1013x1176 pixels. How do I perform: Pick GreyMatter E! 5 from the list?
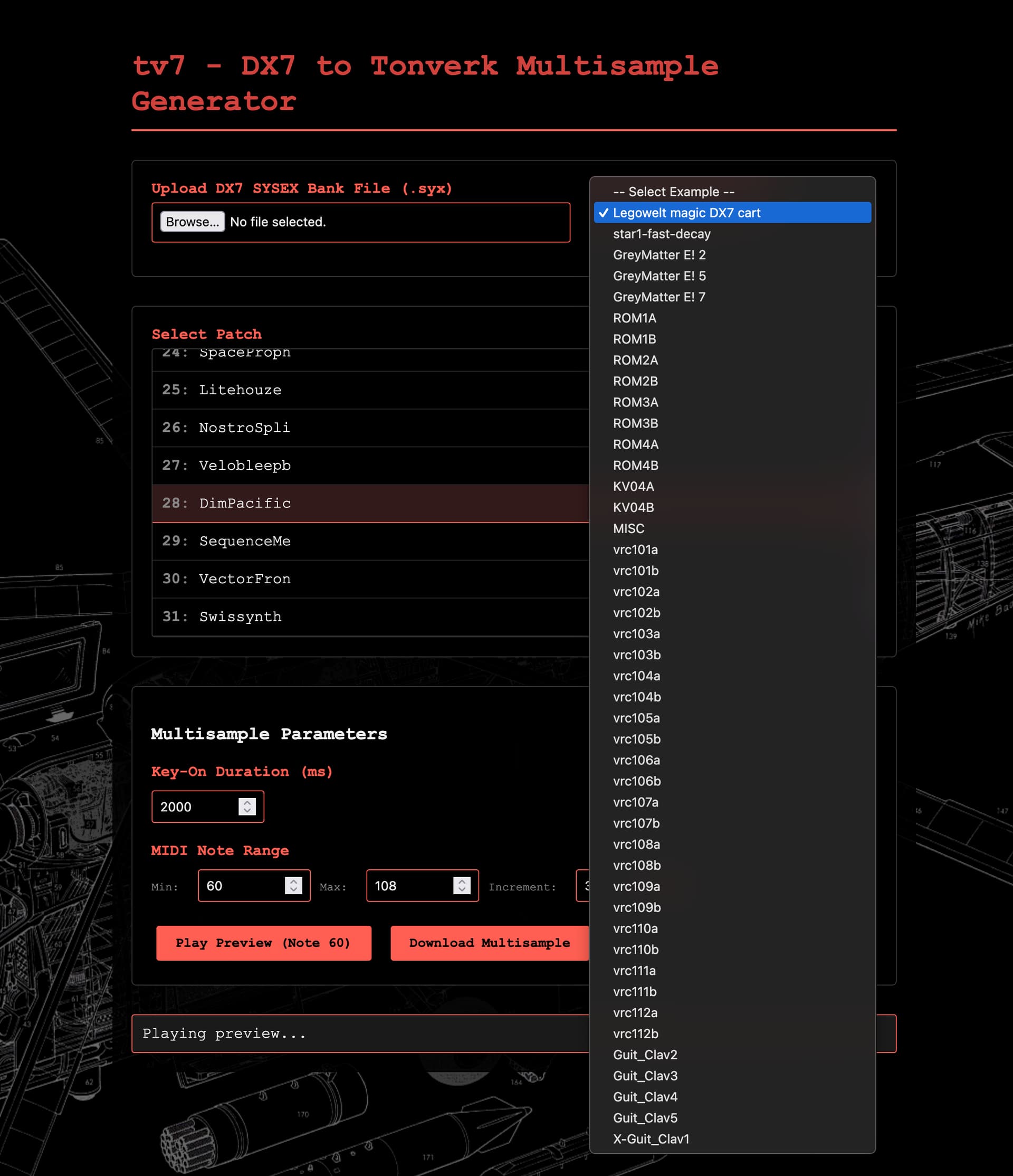click(659, 276)
